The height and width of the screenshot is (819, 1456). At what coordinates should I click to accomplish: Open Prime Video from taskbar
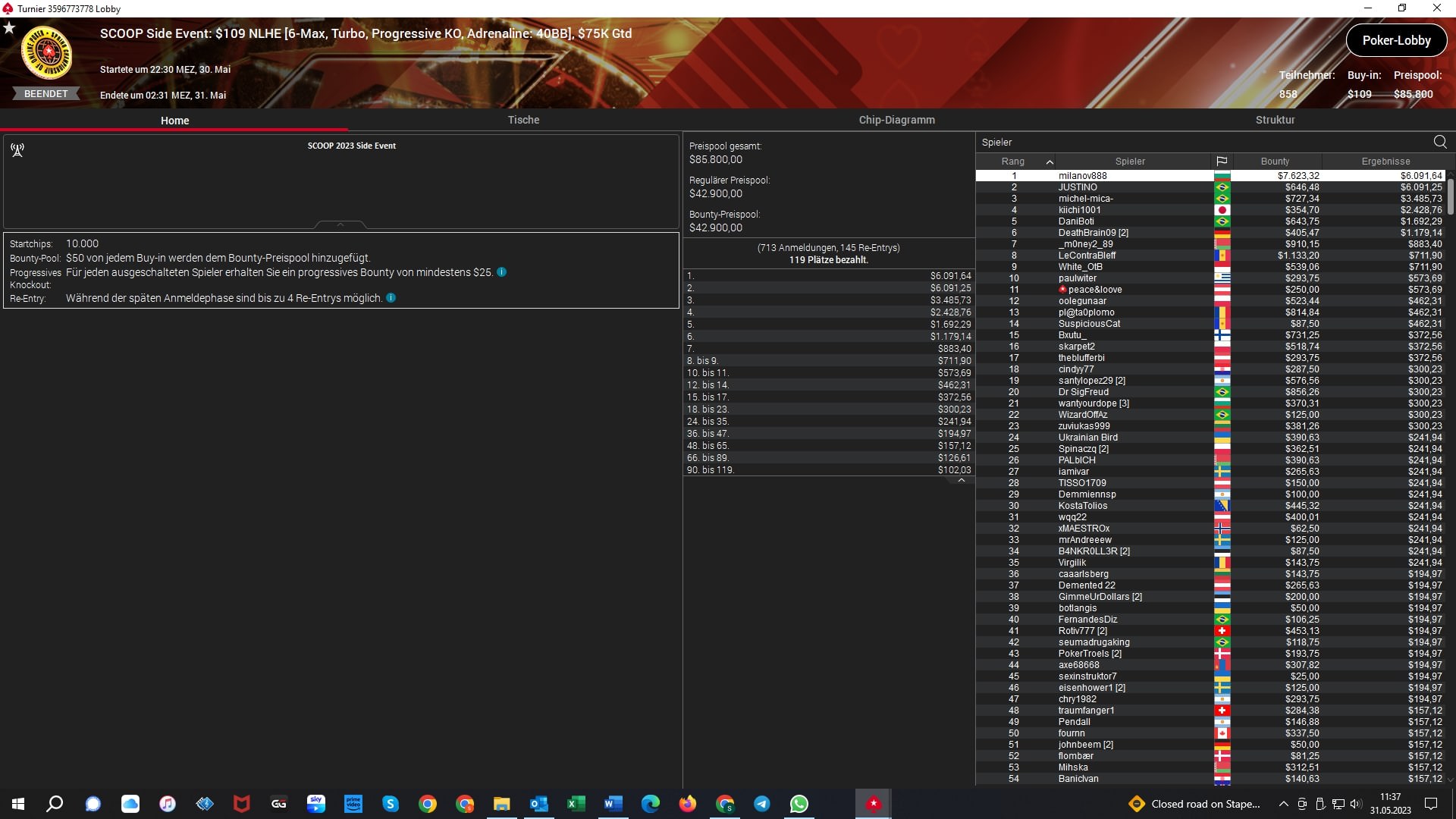point(353,804)
